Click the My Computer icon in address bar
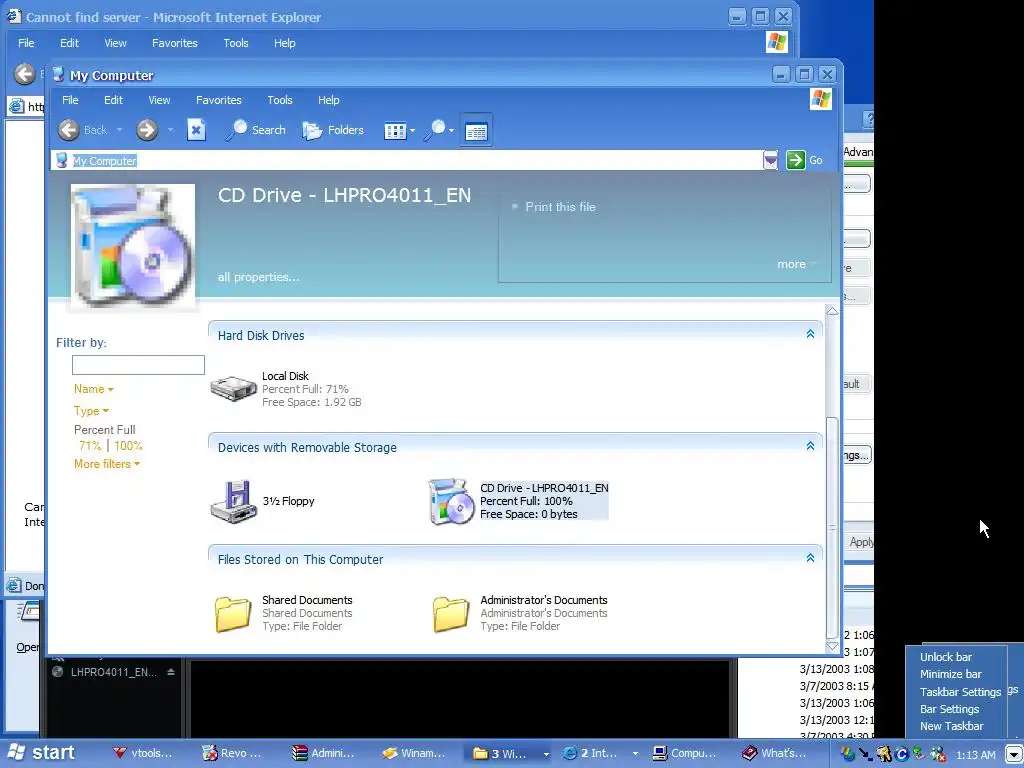Image resolution: width=1024 pixels, height=768 pixels. 61,160
